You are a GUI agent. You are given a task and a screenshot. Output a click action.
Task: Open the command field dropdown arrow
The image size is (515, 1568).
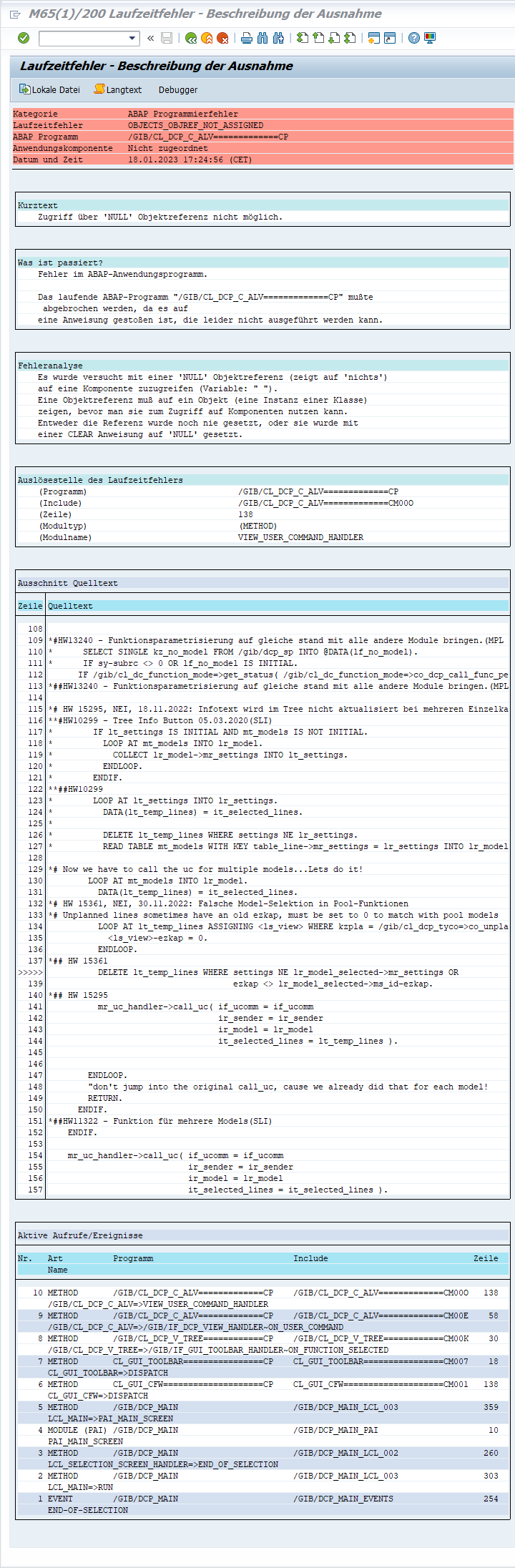point(132,38)
